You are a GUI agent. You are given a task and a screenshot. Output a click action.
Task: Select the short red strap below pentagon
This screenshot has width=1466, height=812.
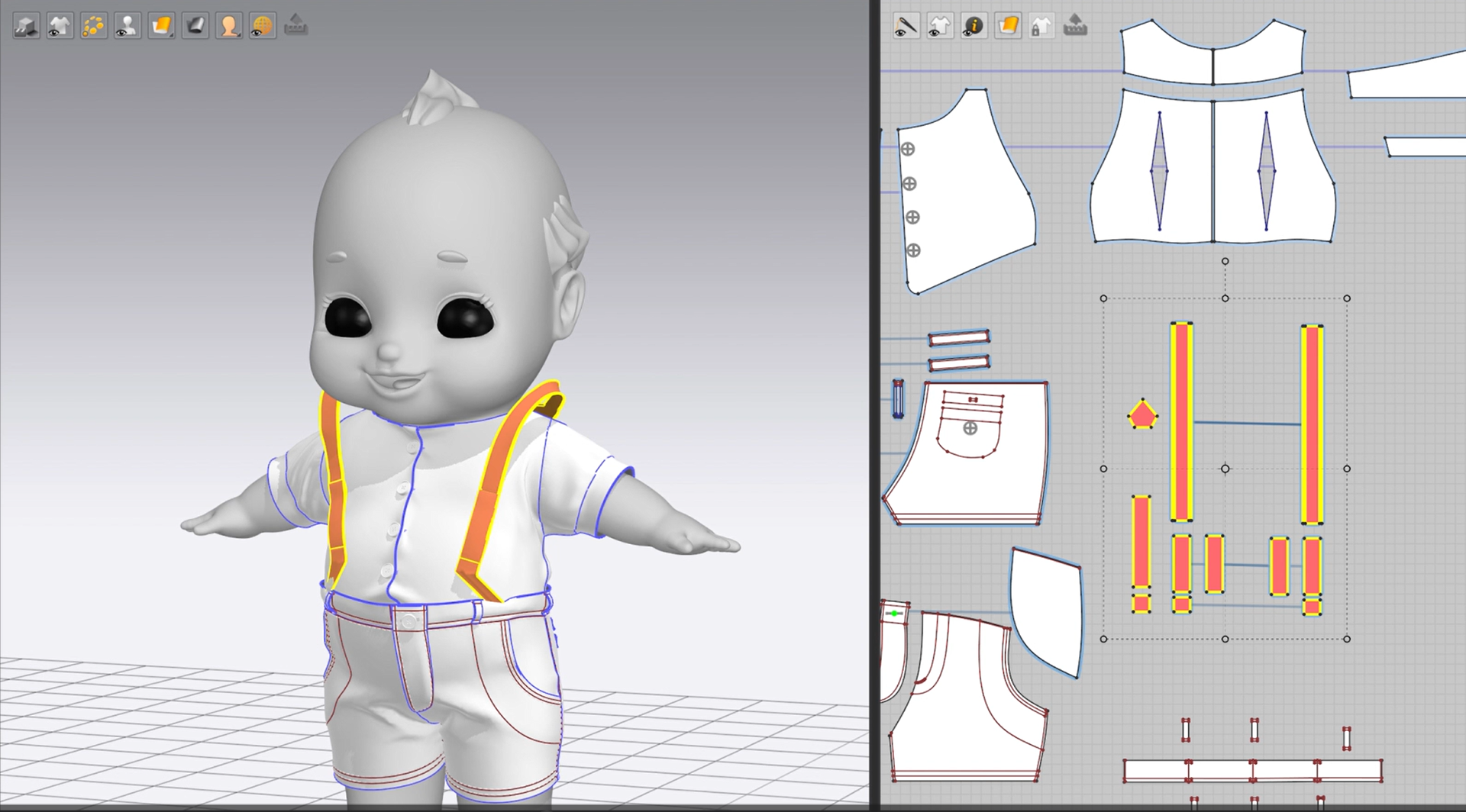point(1141,540)
